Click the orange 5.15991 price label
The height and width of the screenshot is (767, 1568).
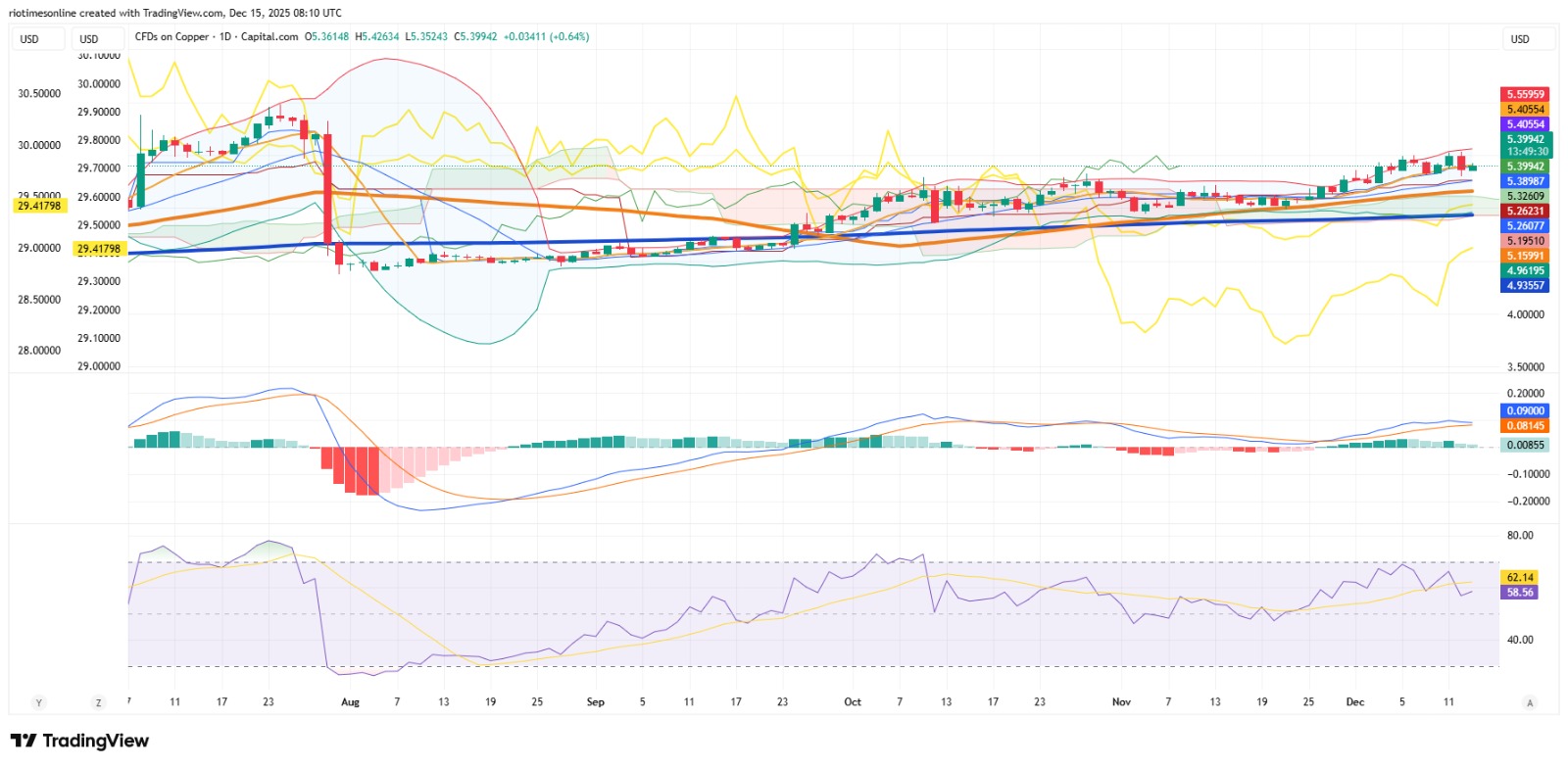pos(1525,256)
